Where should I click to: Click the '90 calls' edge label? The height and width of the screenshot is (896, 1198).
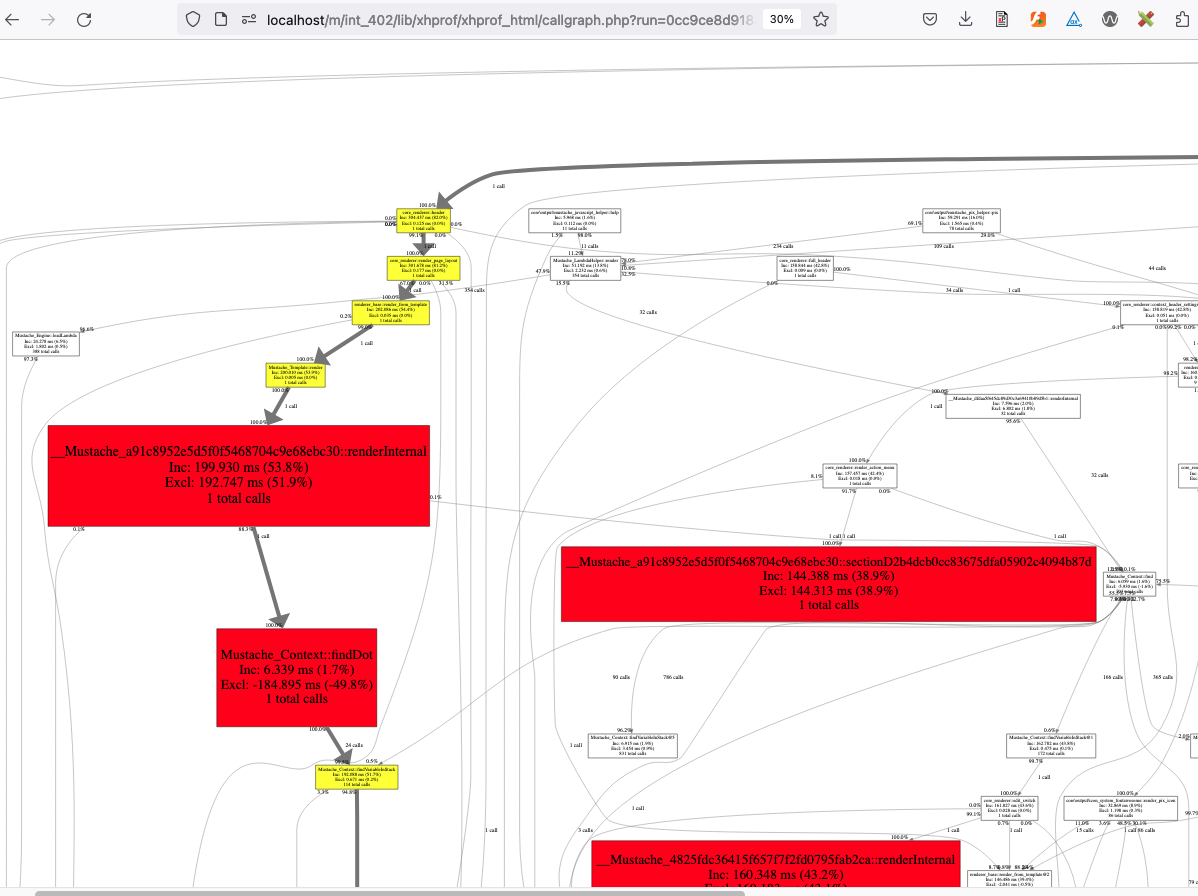tap(621, 677)
